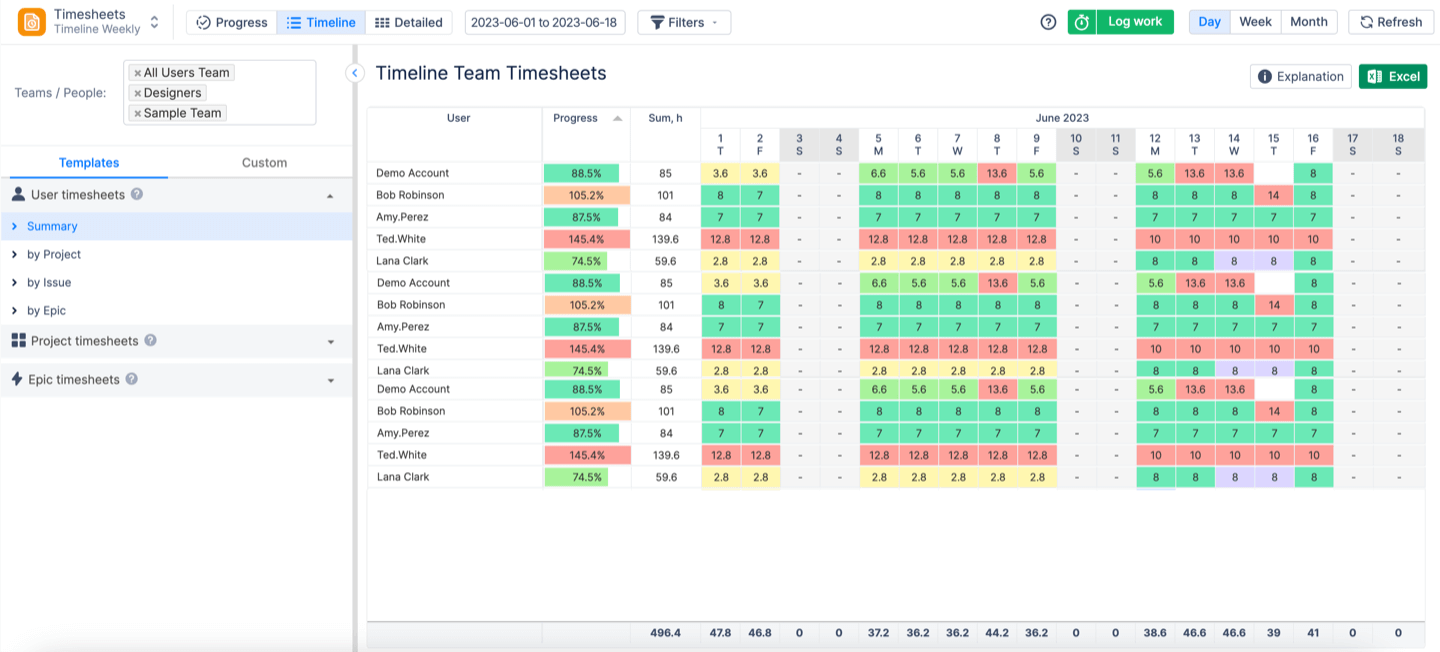The width and height of the screenshot is (1440, 652).
Task: Remove the Designers team tag
Action: point(138,93)
